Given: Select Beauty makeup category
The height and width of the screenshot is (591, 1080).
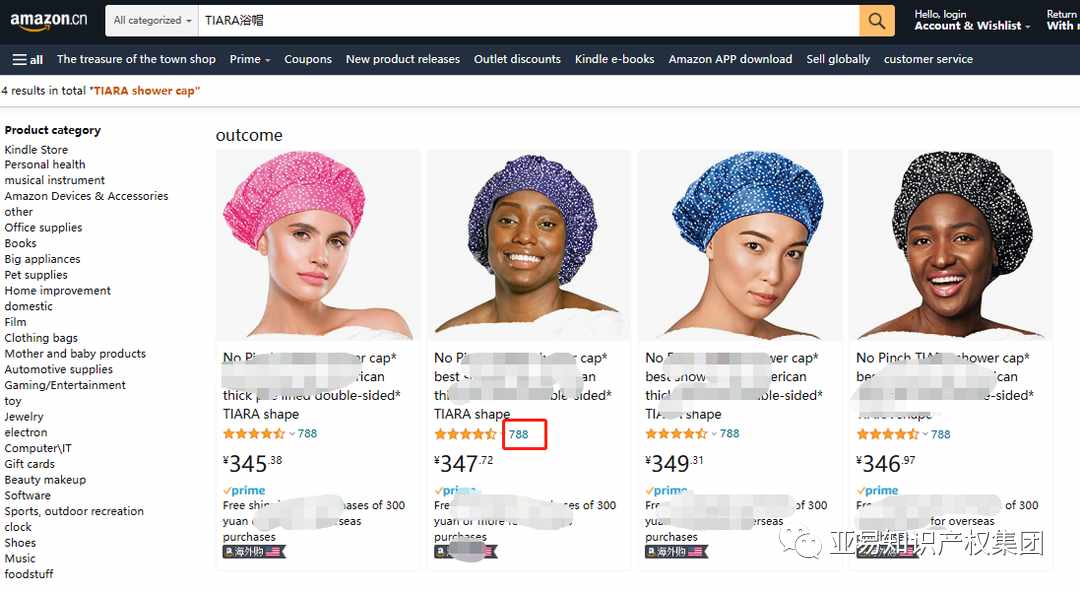Looking at the screenshot, I should pyautogui.click(x=45, y=479).
